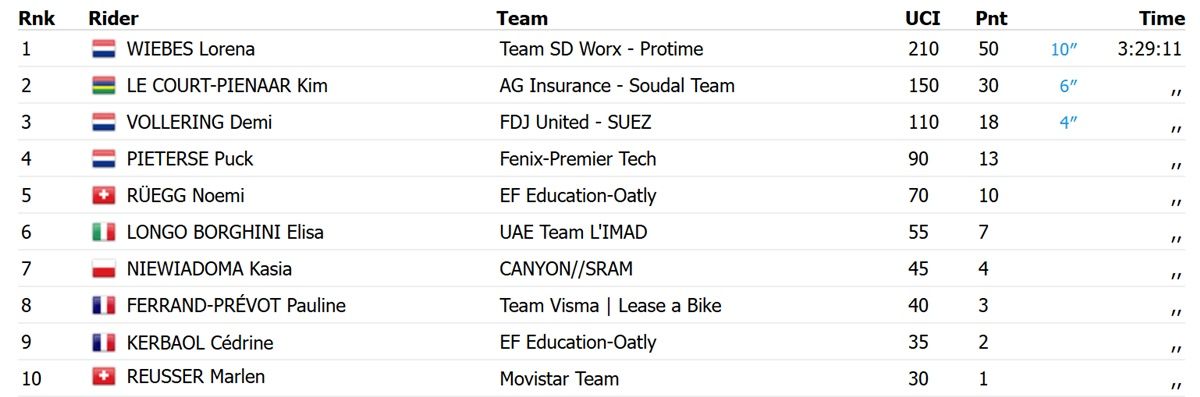Screen dimensions: 1200x397
Task: Open rider page for PIETERSE Puck
Action: click(x=190, y=159)
